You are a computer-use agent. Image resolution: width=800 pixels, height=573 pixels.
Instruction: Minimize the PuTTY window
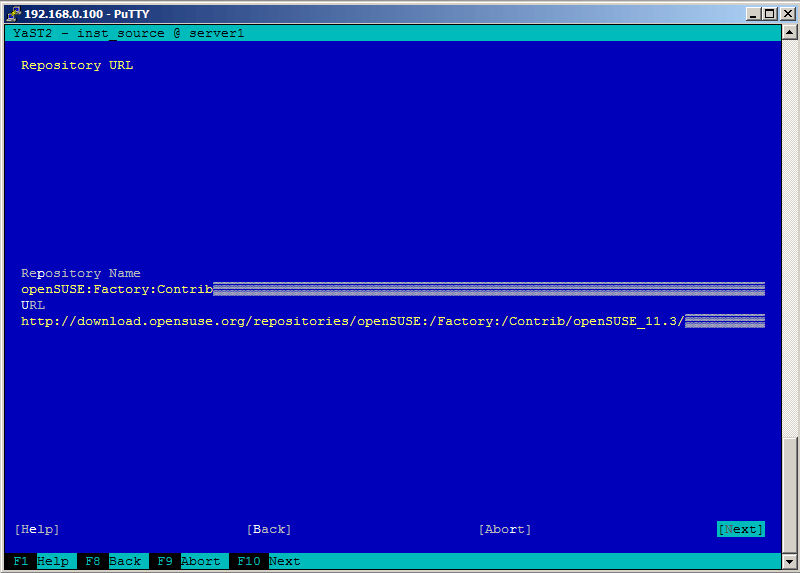point(754,14)
